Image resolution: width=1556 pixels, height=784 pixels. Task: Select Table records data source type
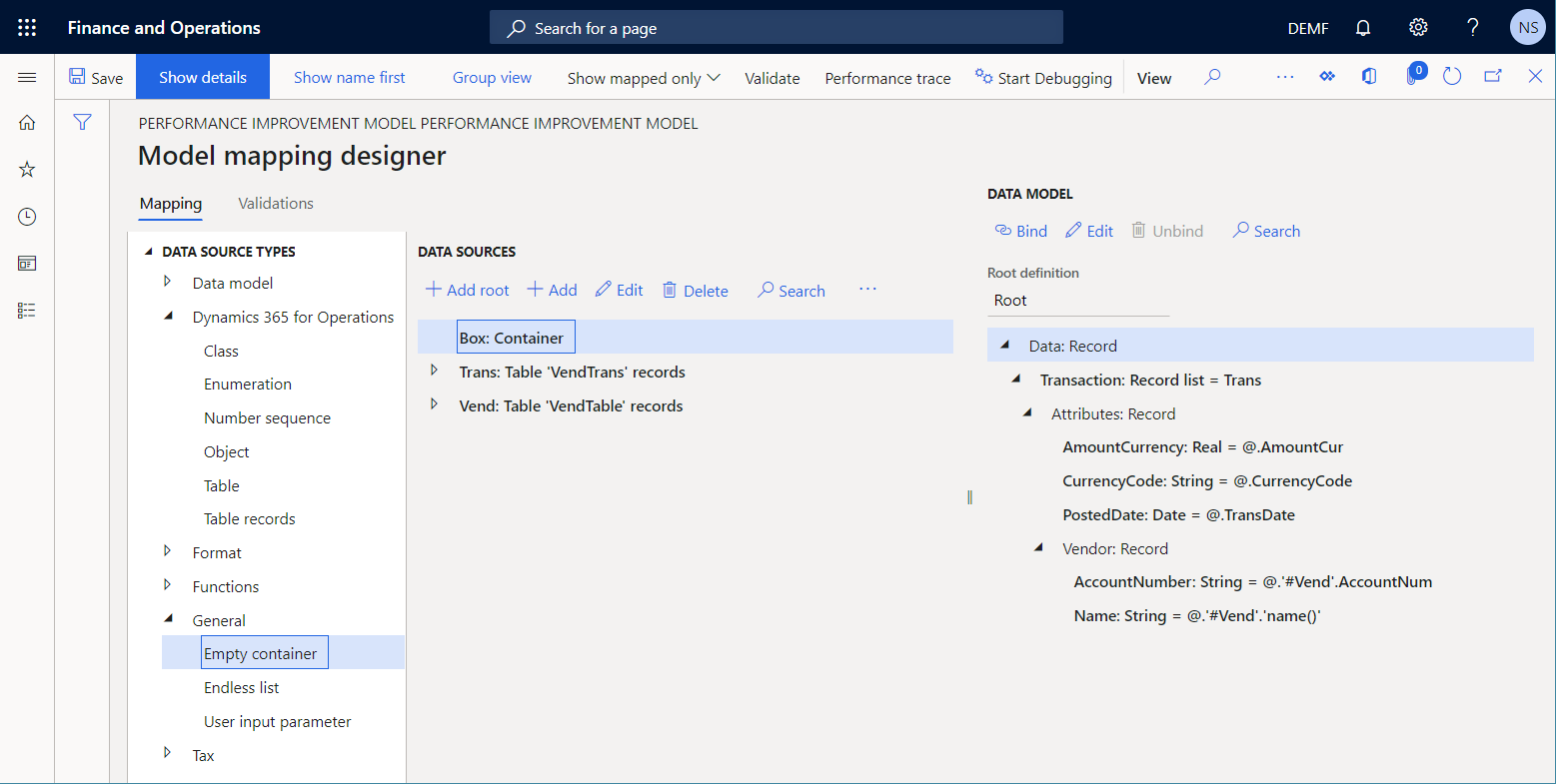point(250,518)
